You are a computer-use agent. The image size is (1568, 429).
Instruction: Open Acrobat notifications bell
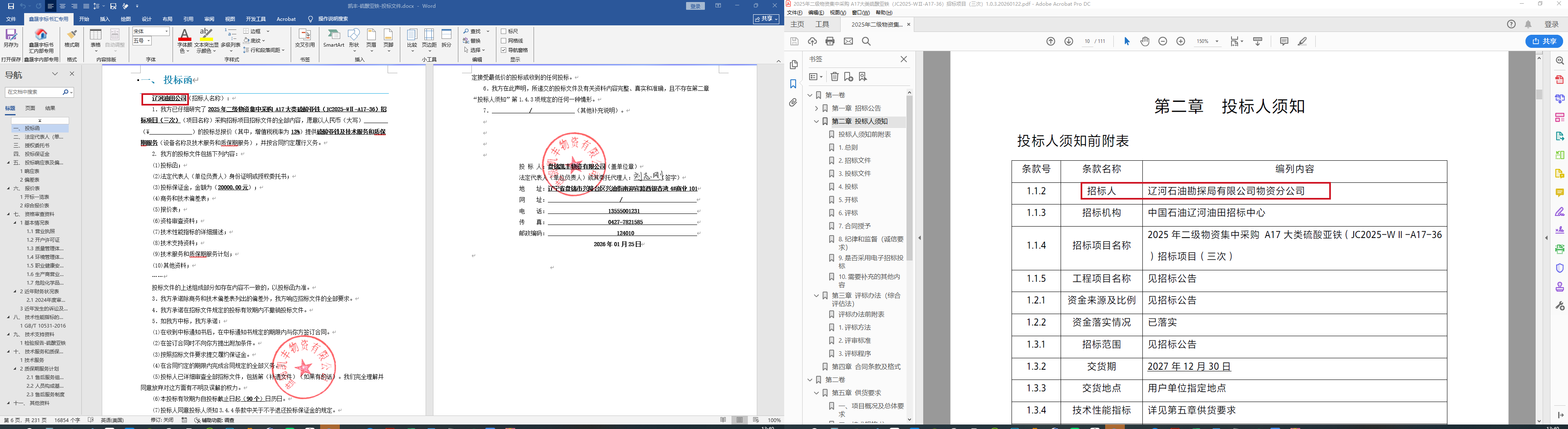(1528, 25)
